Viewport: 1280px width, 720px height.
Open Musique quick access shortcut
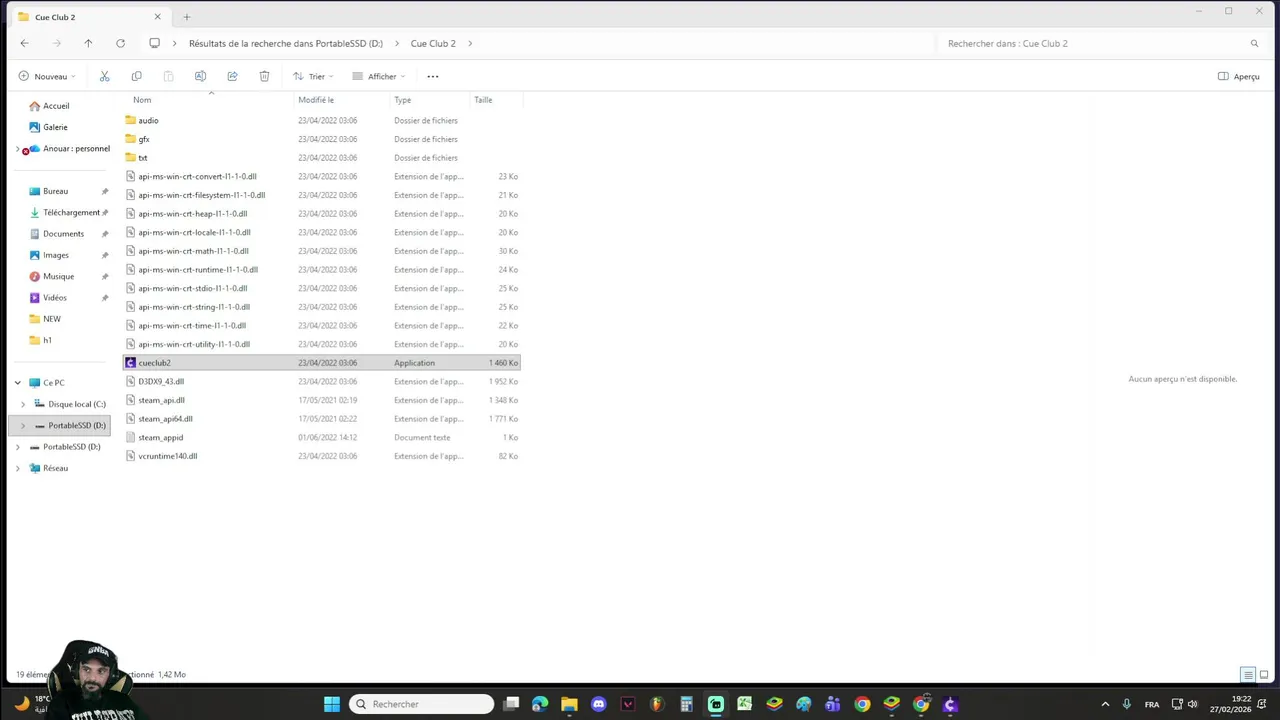58,276
